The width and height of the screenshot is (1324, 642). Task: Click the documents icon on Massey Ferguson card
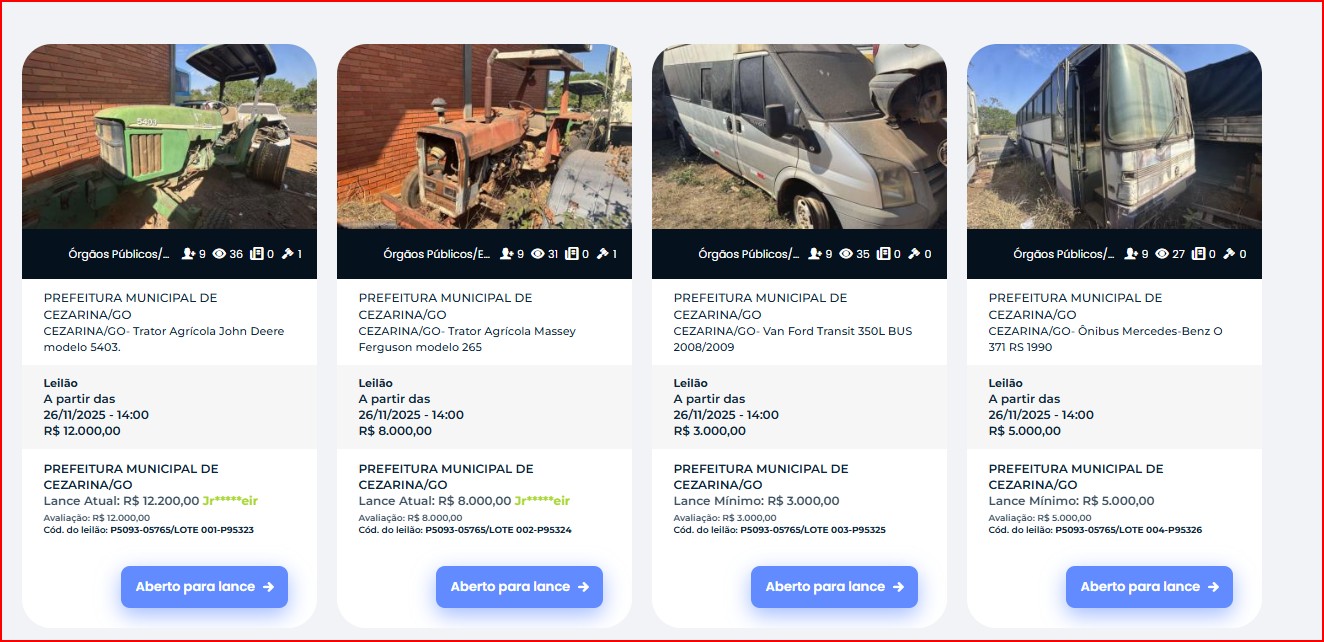click(x=571, y=254)
